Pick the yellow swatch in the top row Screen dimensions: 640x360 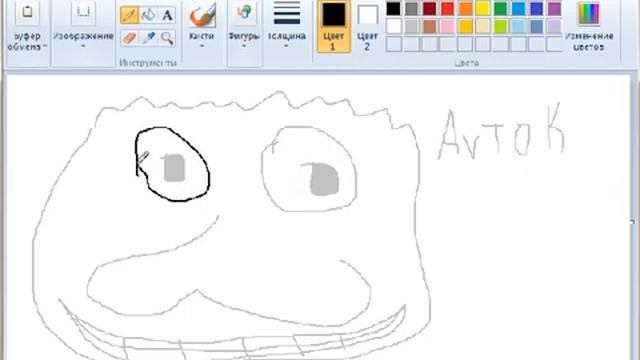(x=482, y=9)
